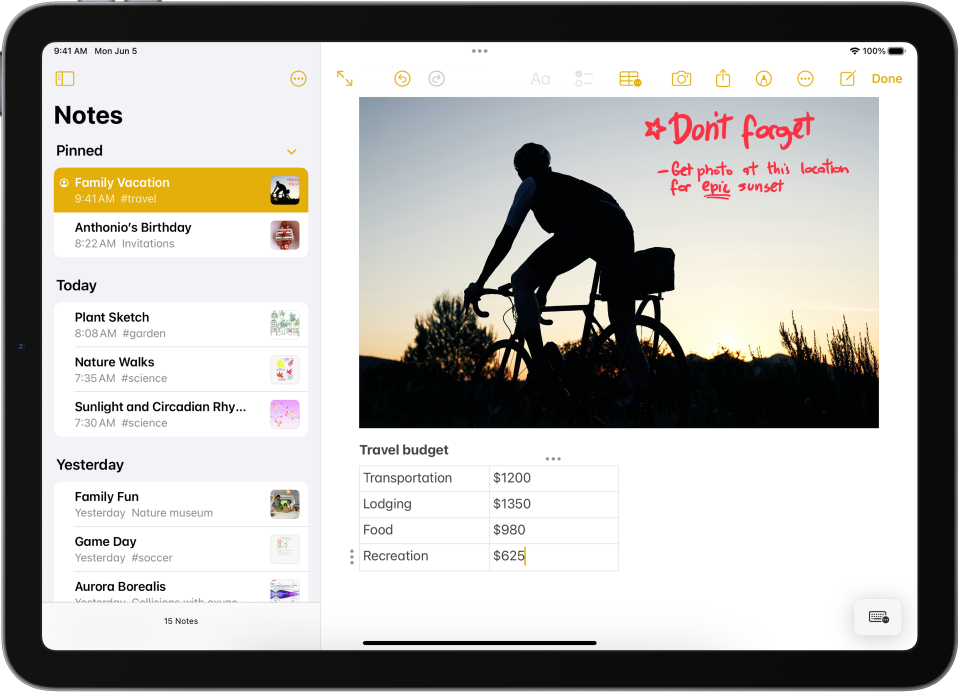
Task: Click the Travel budget heading
Action: coord(404,450)
